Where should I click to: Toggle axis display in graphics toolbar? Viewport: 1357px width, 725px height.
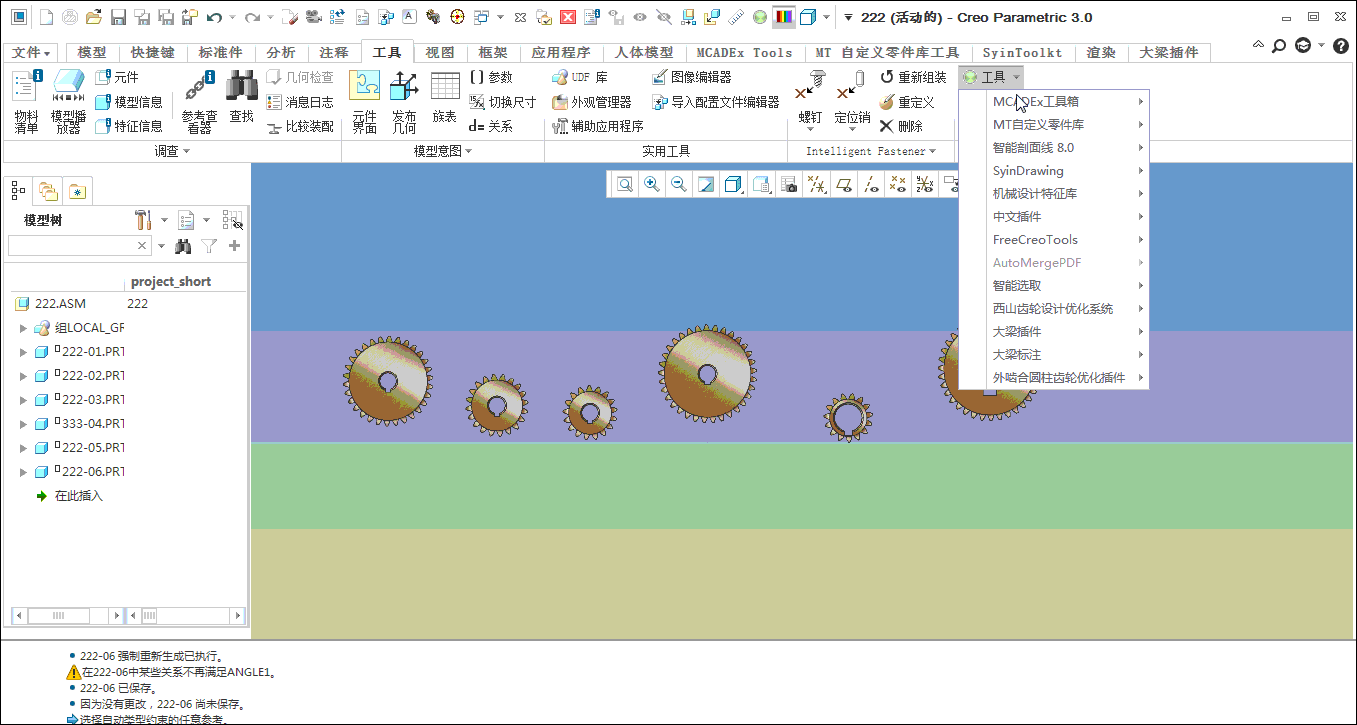[871, 184]
